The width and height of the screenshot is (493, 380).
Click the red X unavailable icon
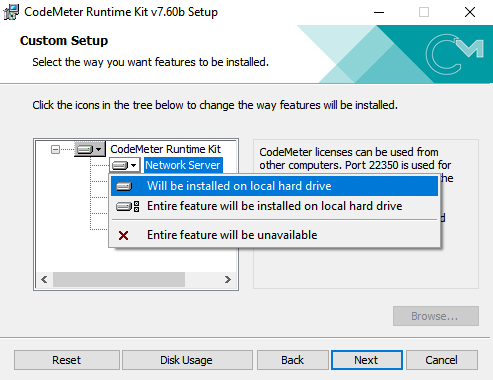point(123,236)
